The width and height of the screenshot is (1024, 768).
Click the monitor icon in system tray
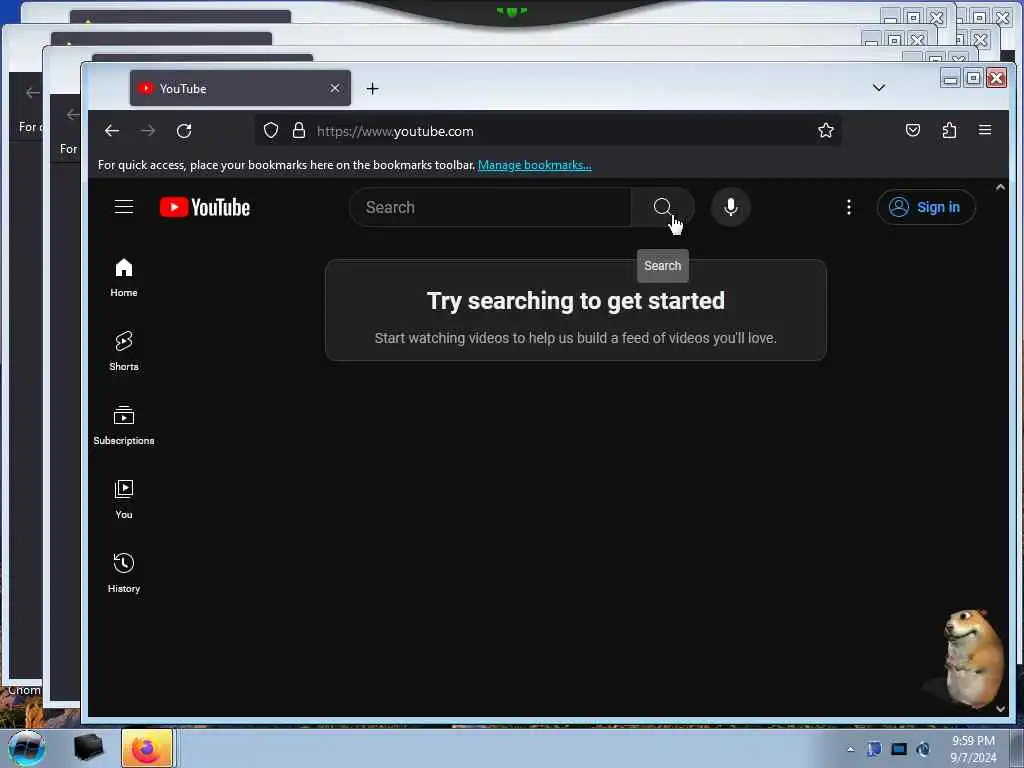click(x=899, y=749)
